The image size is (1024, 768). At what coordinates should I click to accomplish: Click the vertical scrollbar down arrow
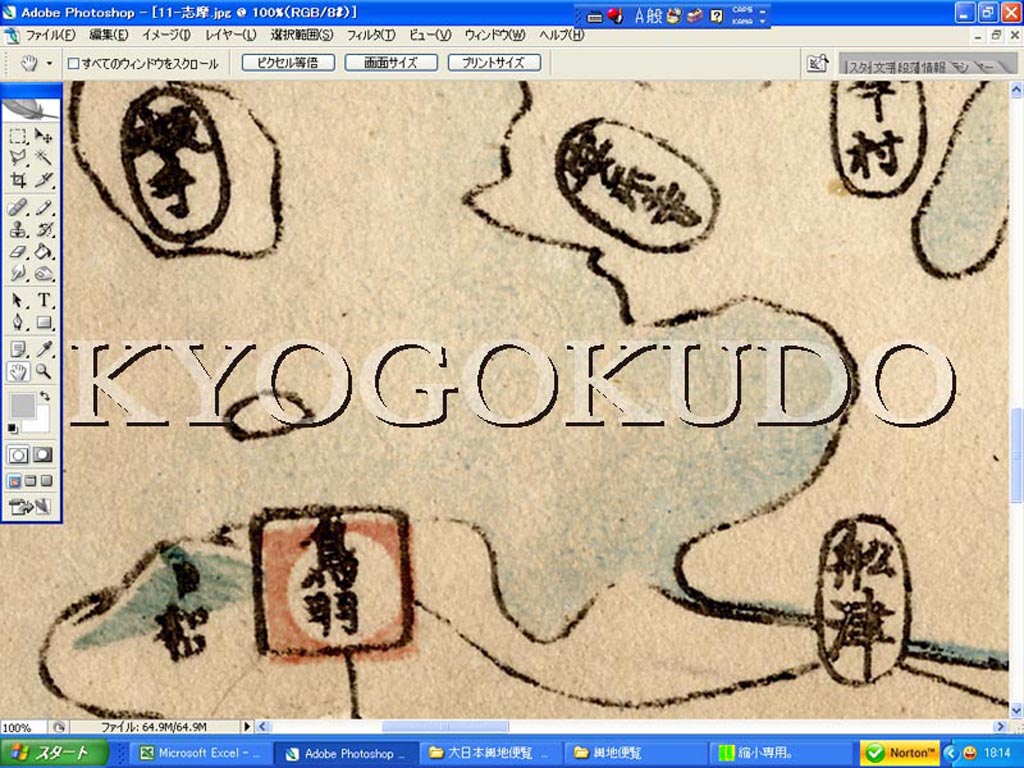click(1016, 710)
